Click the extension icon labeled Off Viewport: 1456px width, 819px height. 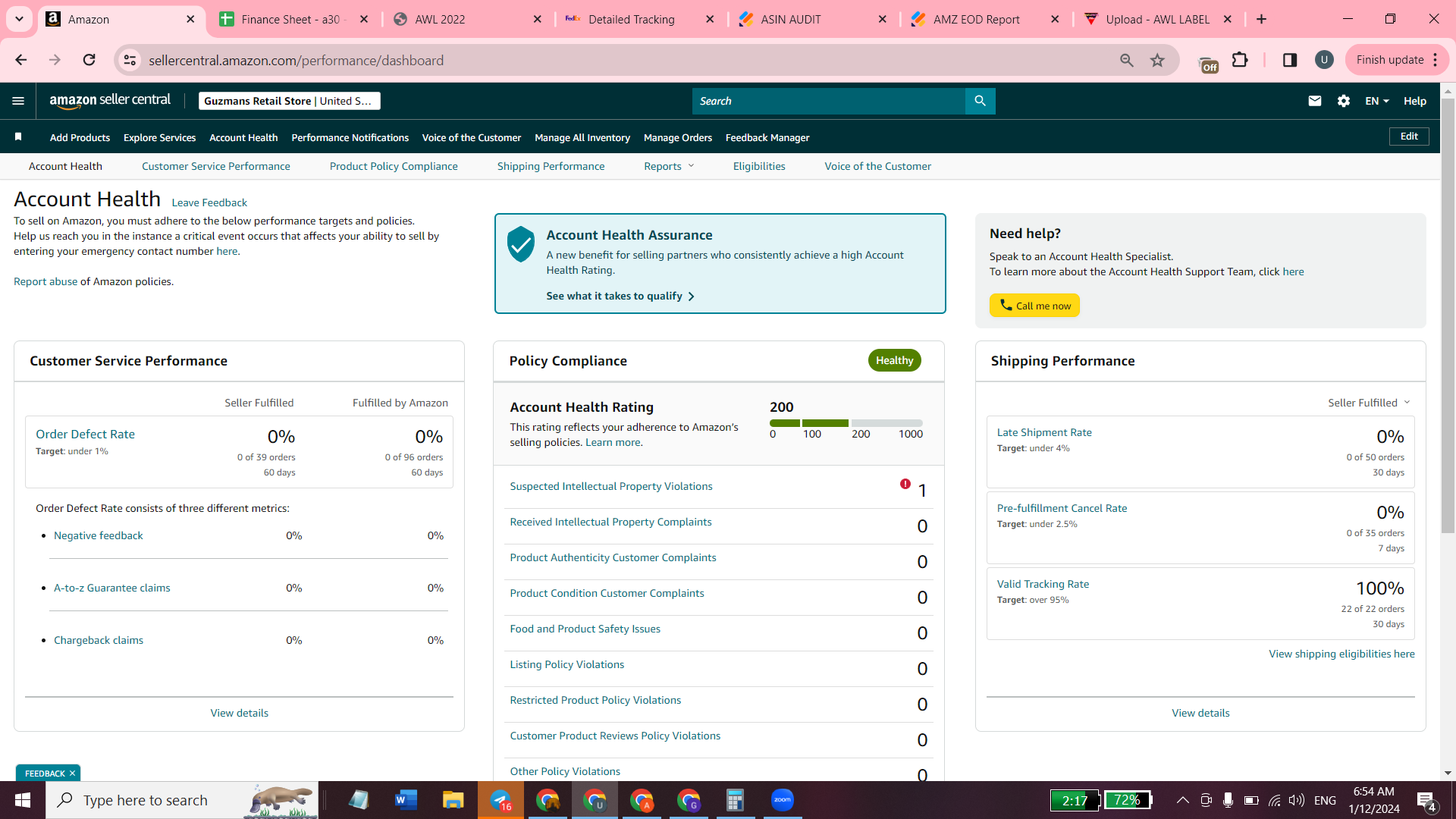coord(1208,62)
